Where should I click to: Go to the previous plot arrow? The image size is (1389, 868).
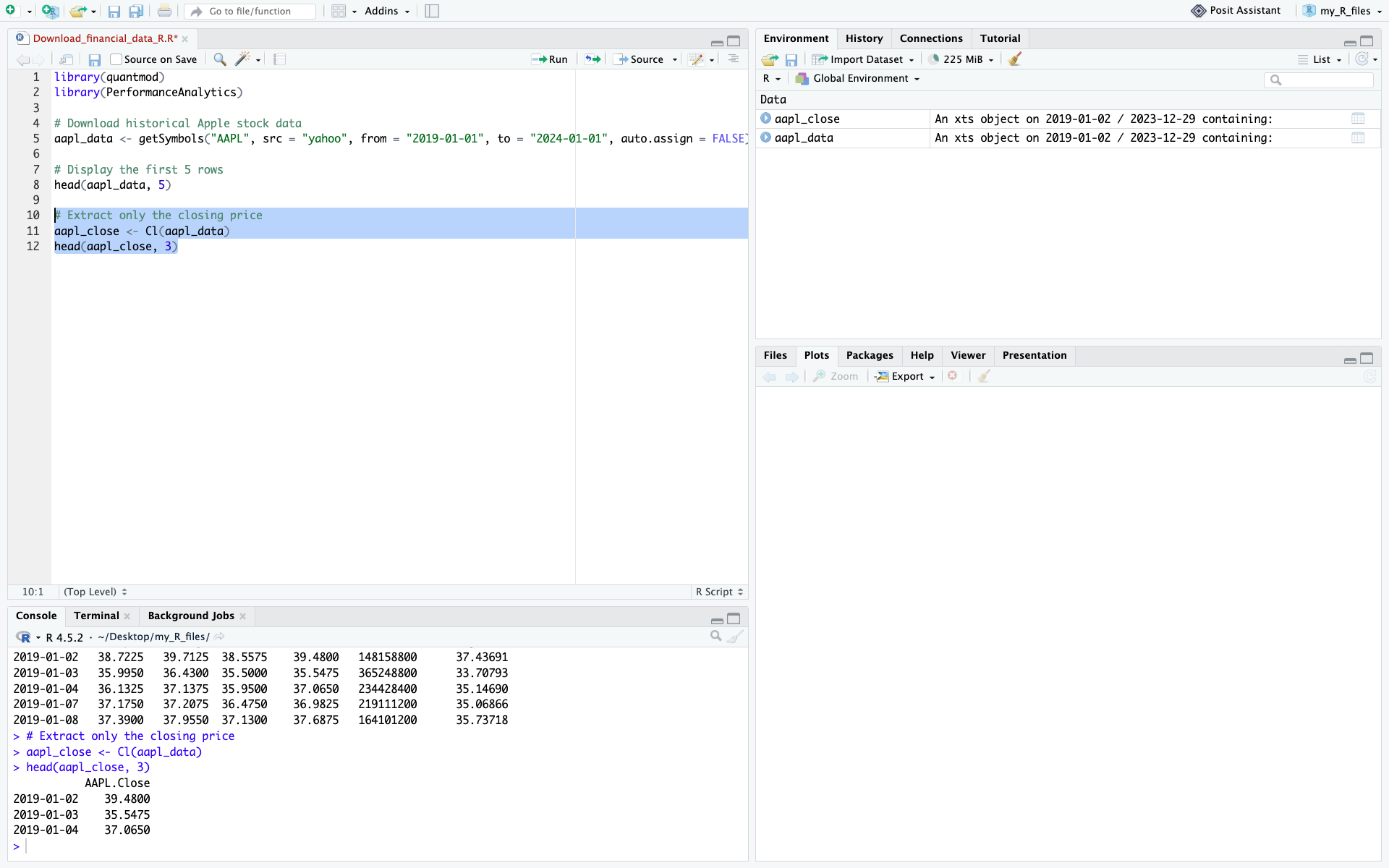769,376
